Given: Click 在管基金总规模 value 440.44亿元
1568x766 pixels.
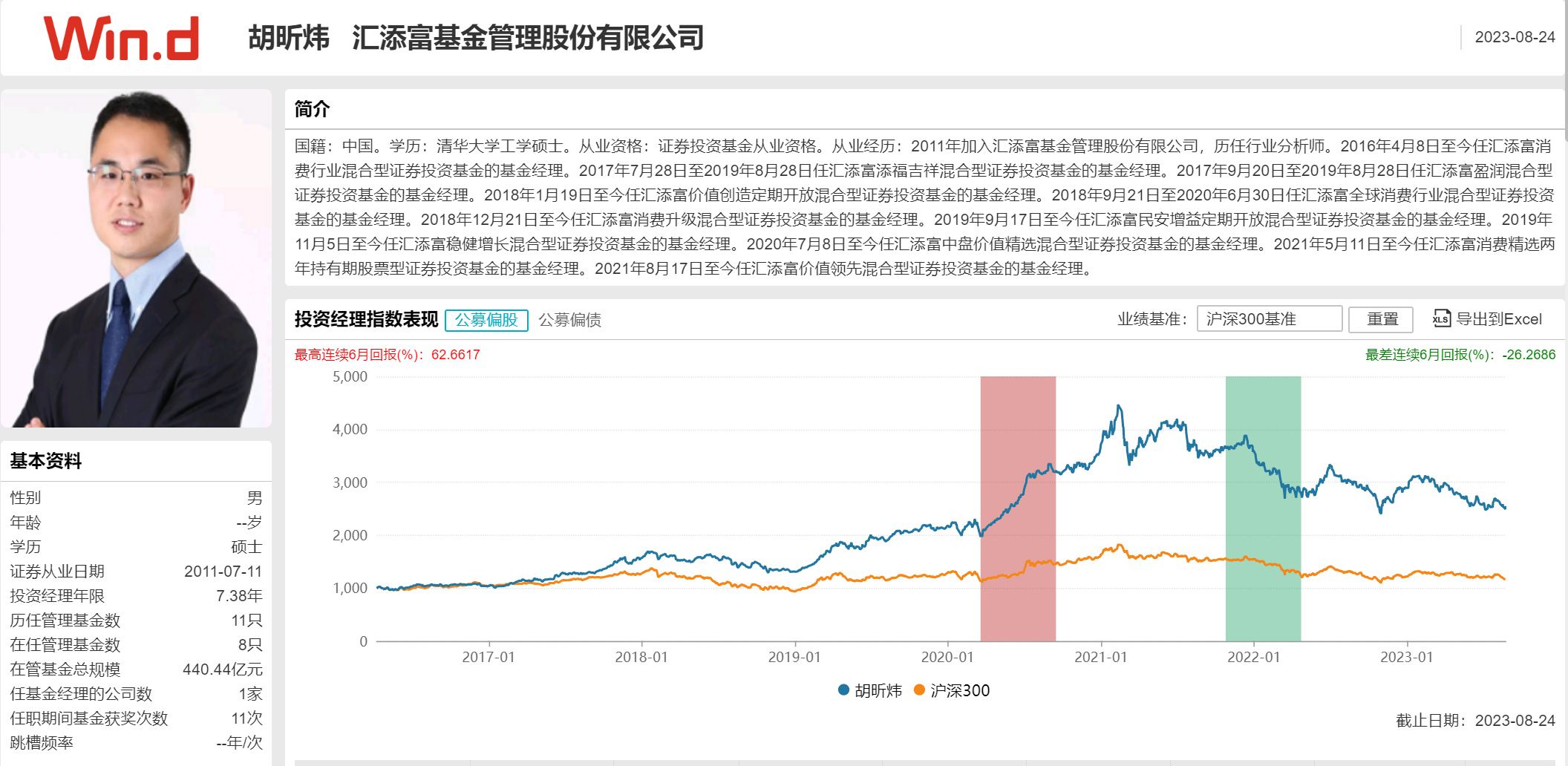Looking at the screenshot, I should point(223,670).
